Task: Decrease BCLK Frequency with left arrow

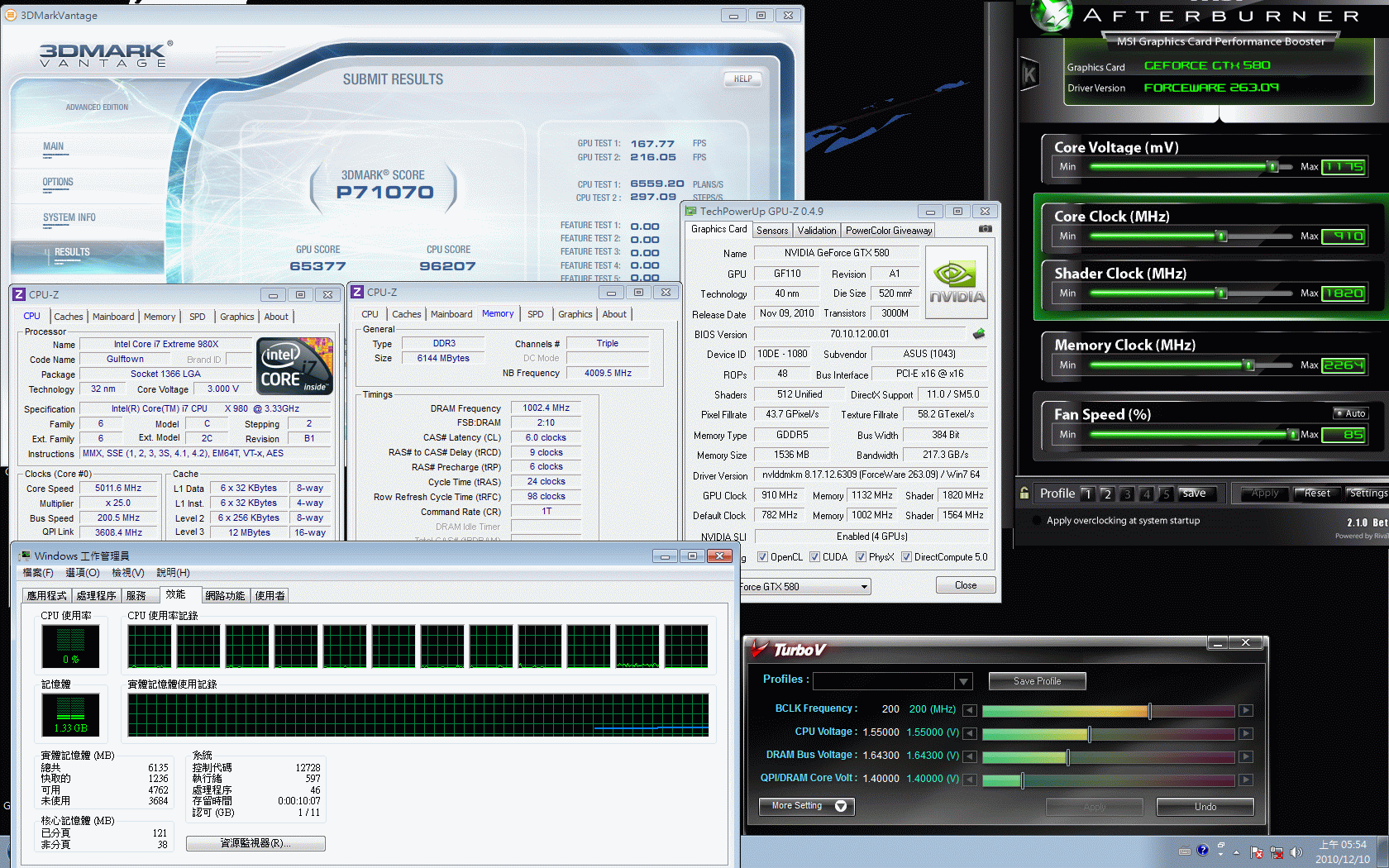Action: point(970,710)
